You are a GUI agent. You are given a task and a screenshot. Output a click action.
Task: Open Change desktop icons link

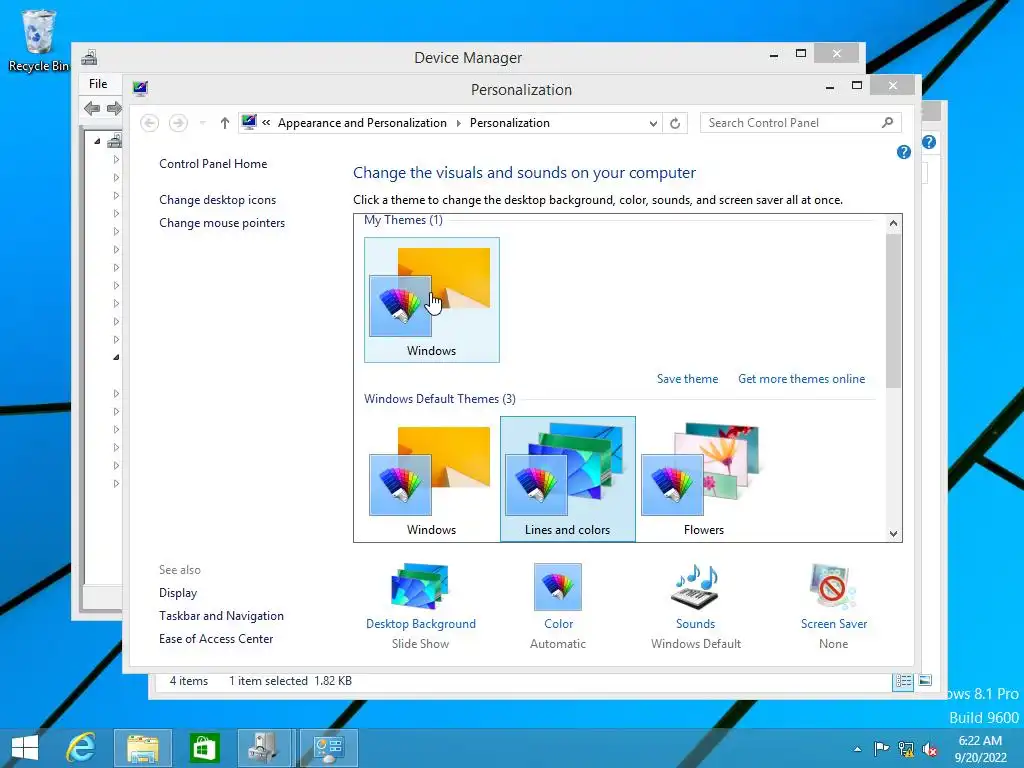coord(217,200)
